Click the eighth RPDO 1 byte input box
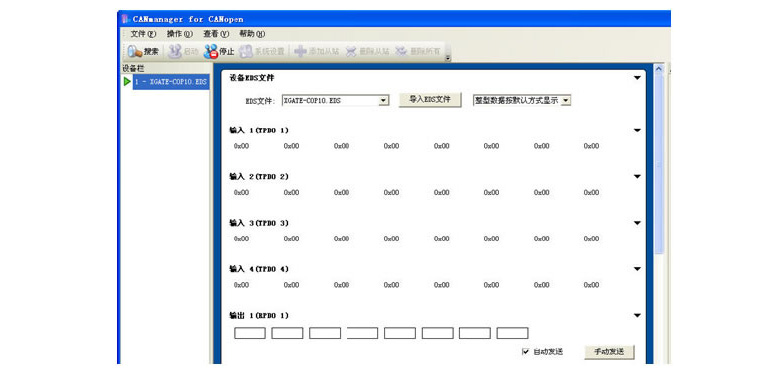 512,333
